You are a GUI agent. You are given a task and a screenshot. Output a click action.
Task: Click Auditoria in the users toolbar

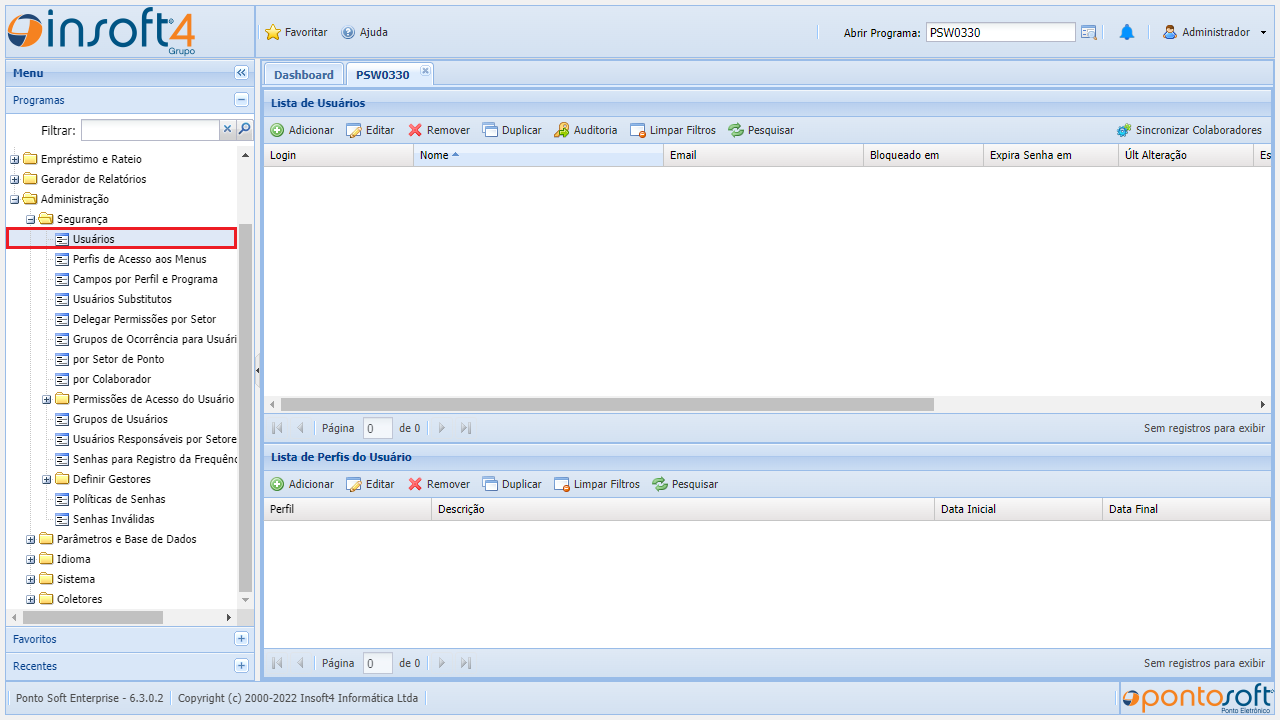point(586,130)
